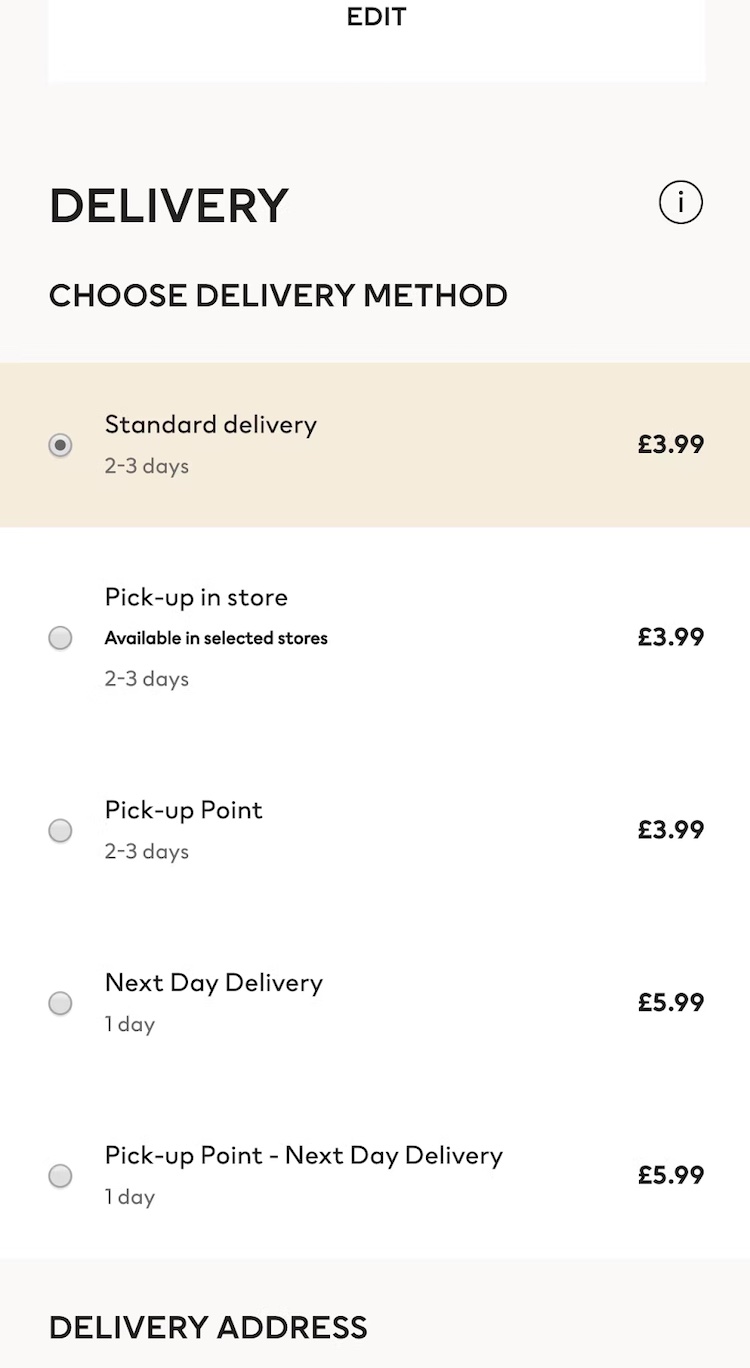The height and width of the screenshot is (1368, 750).
Task: Click the Choose Delivery Method heading
Action: tap(278, 296)
